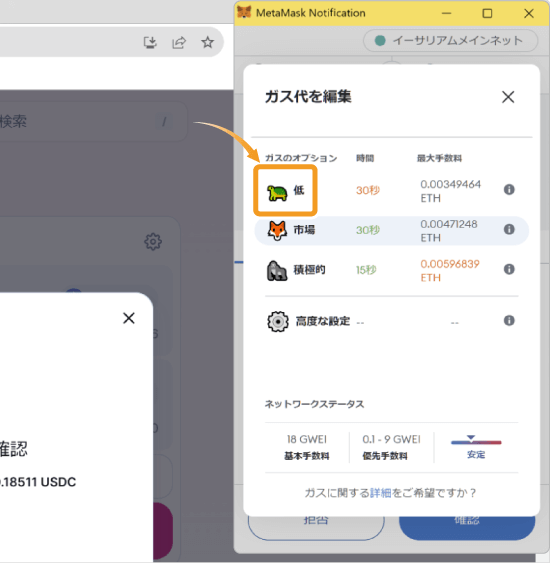
Task: Open swap settings gear in the browser page
Action: (153, 242)
